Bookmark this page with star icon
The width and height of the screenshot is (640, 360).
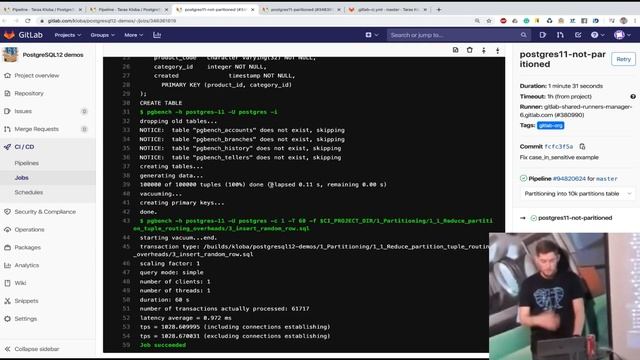click(x=489, y=21)
